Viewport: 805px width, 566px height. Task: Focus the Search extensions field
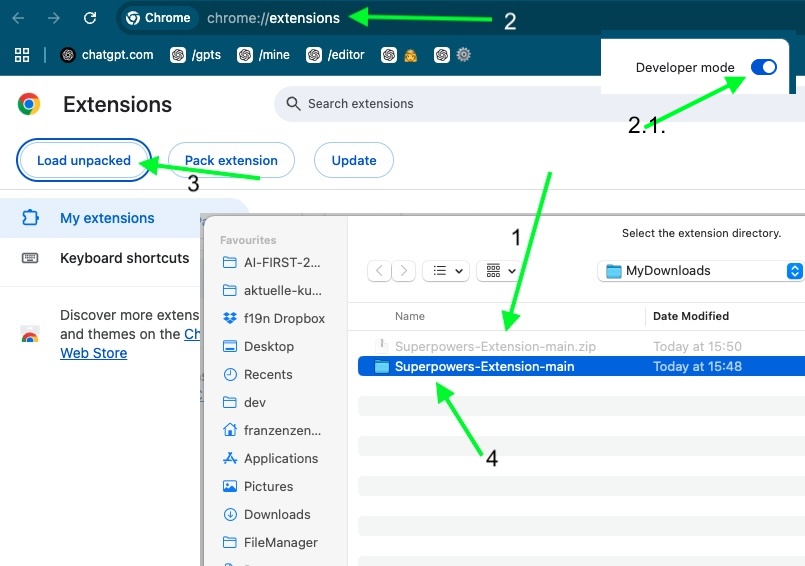(x=539, y=104)
